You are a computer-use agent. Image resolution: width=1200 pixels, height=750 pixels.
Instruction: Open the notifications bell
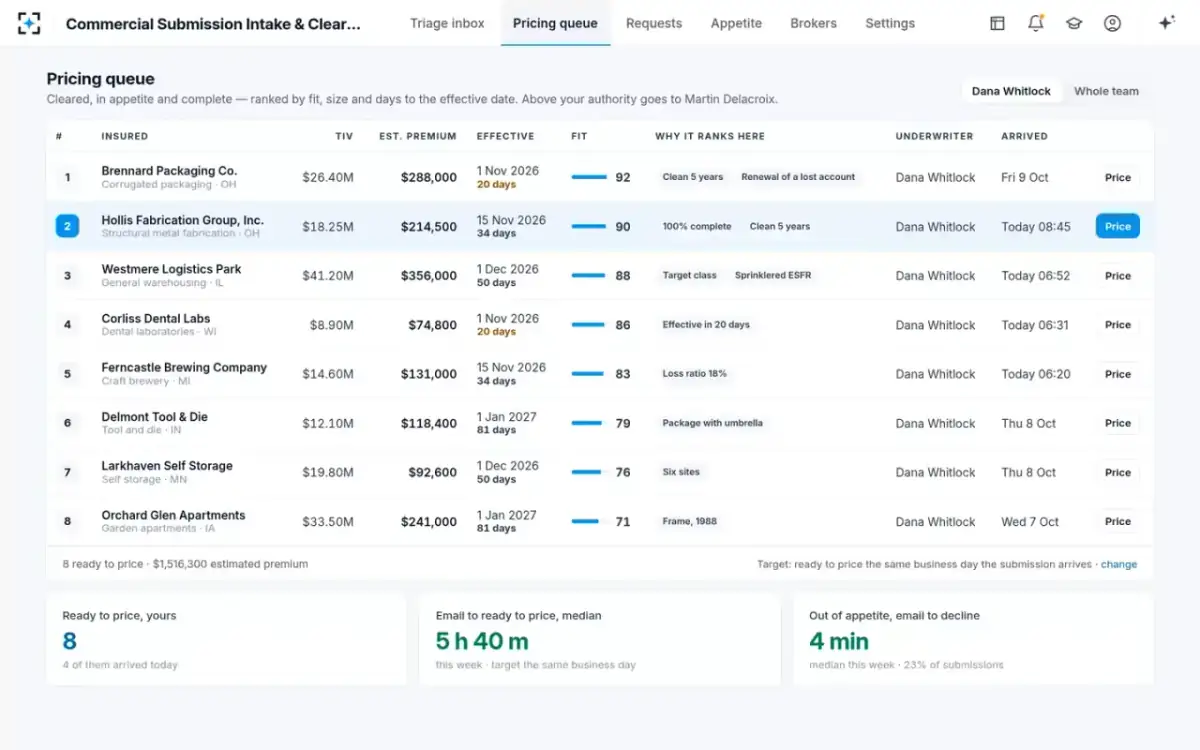[1036, 23]
